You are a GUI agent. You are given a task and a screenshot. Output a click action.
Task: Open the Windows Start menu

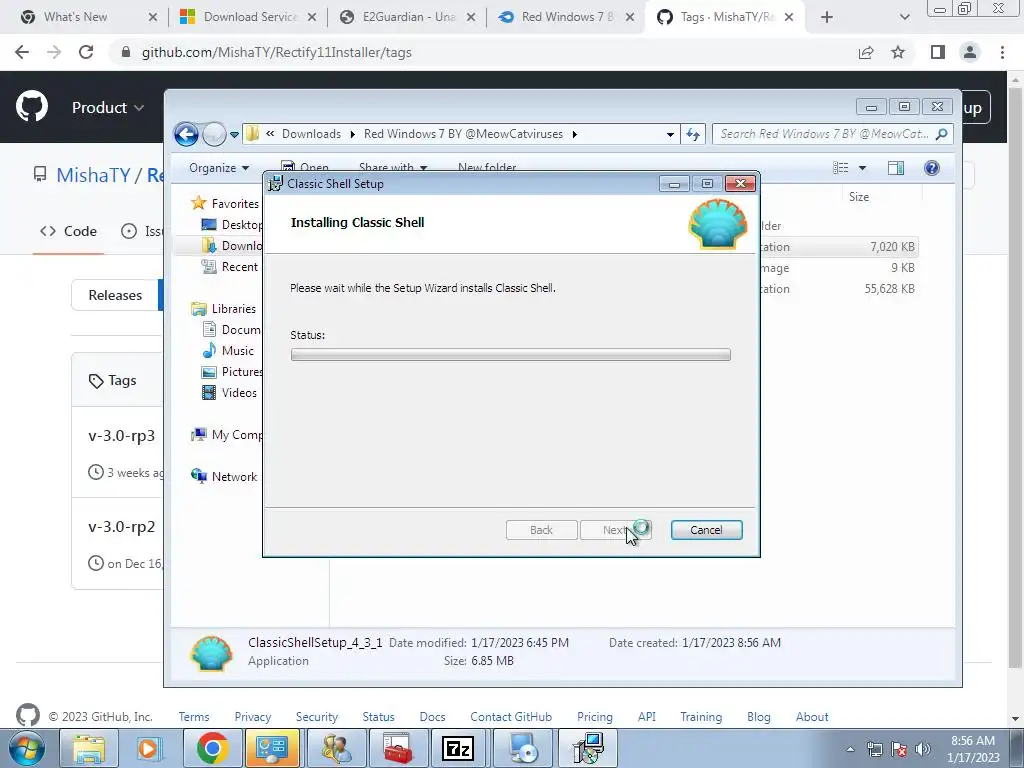point(27,748)
